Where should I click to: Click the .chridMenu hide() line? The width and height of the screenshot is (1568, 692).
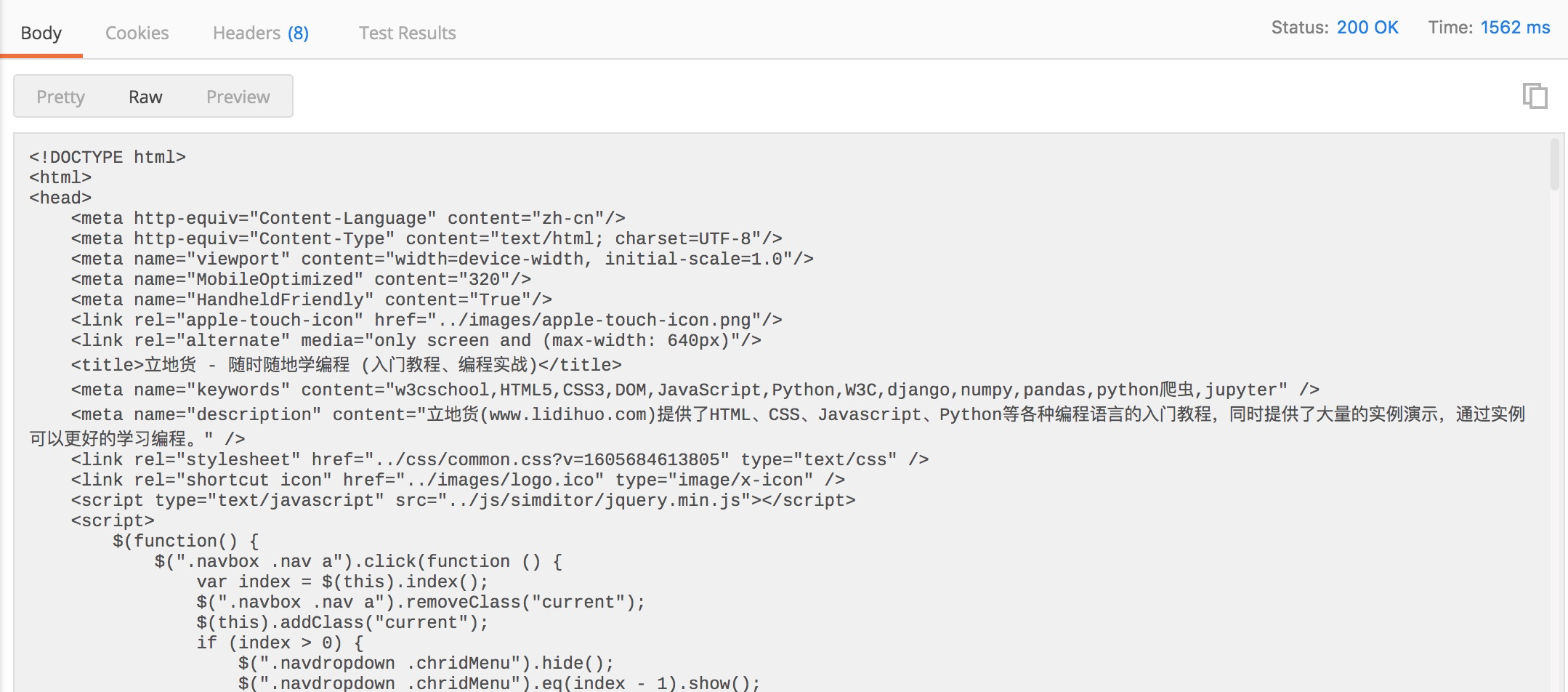pyautogui.click(x=426, y=663)
